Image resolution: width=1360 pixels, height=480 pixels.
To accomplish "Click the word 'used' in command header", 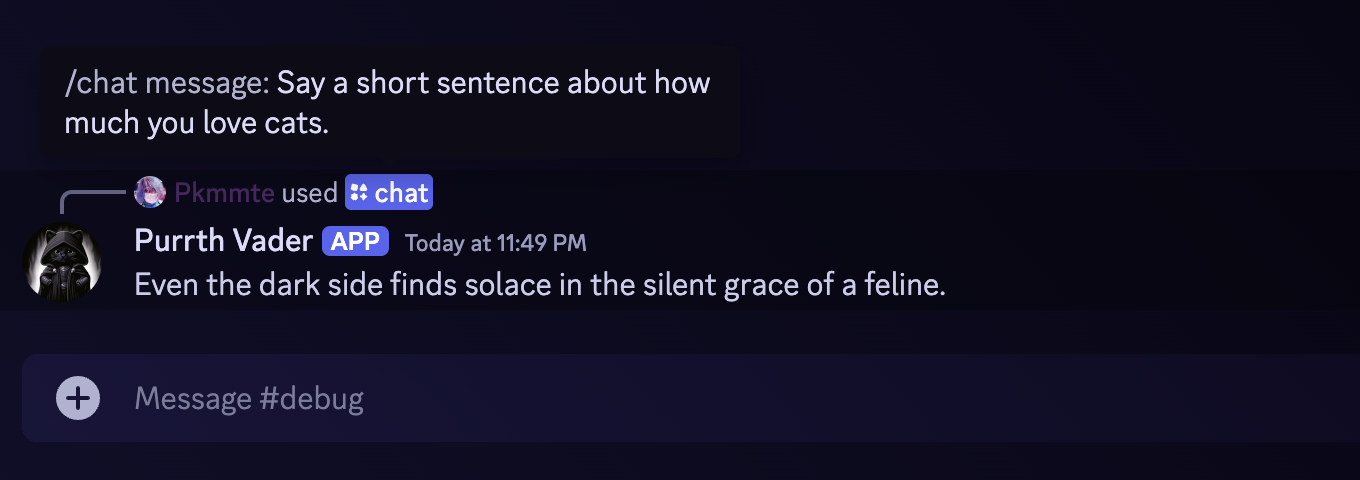I will [x=309, y=193].
